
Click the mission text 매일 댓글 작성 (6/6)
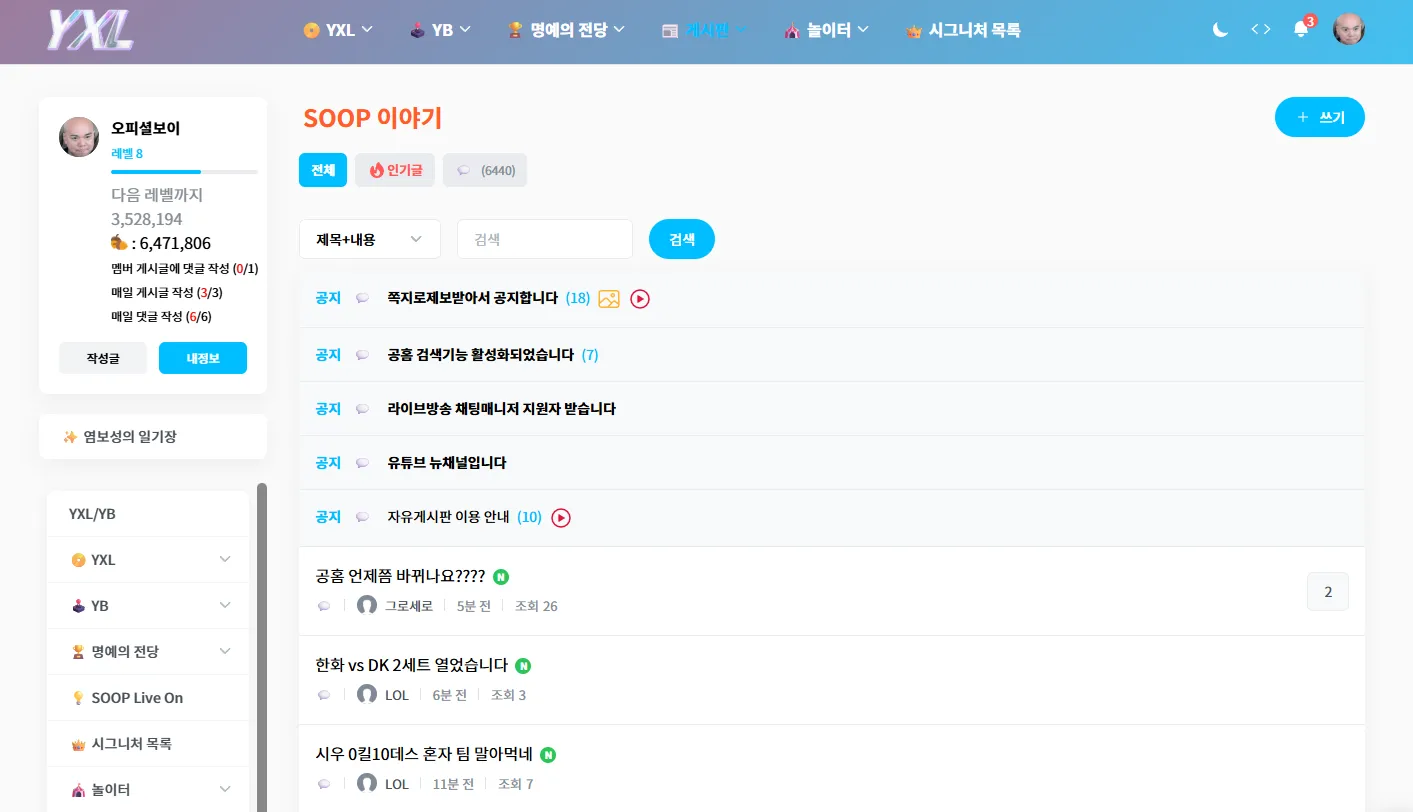point(161,317)
